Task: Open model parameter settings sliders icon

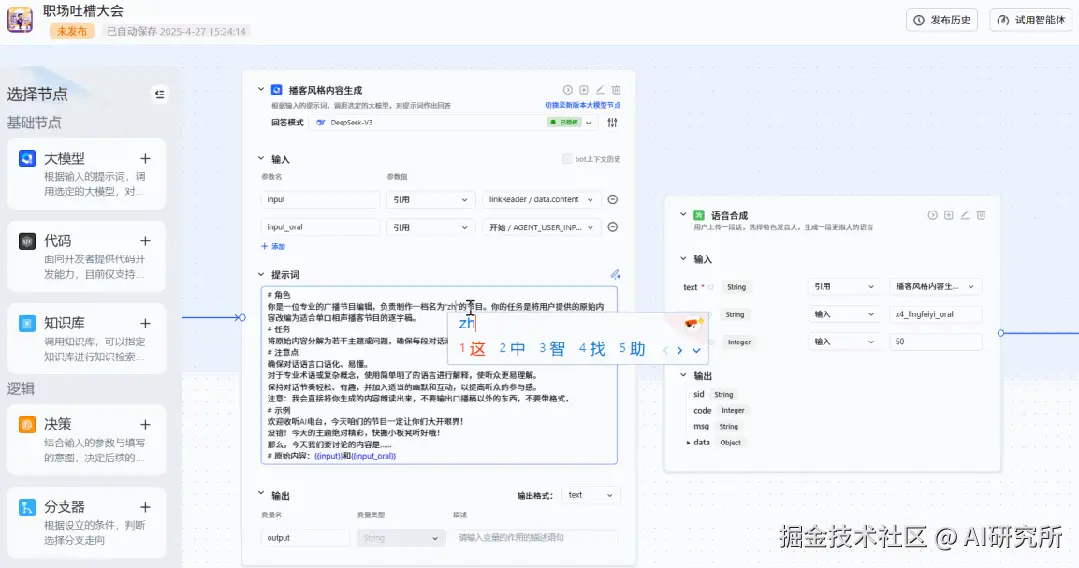Action: (x=612, y=123)
